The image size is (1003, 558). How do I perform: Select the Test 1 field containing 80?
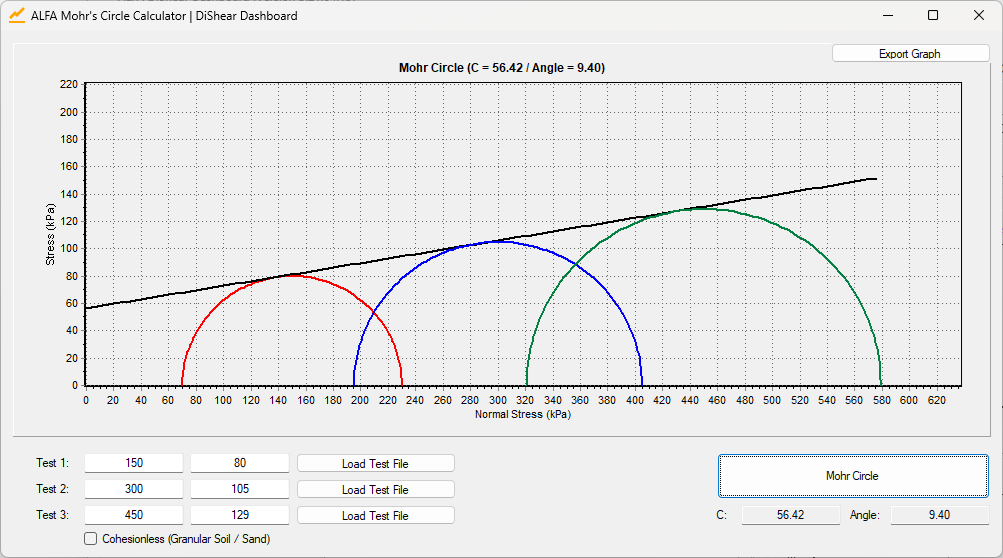tap(240, 464)
